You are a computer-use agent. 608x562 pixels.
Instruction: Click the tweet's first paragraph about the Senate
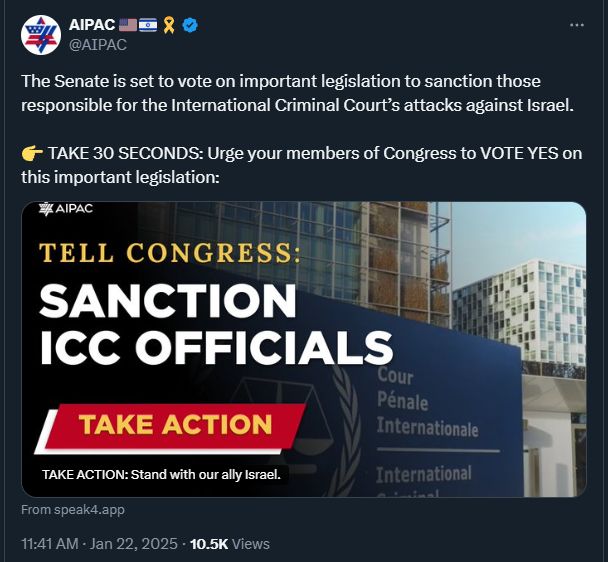click(297, 93)
